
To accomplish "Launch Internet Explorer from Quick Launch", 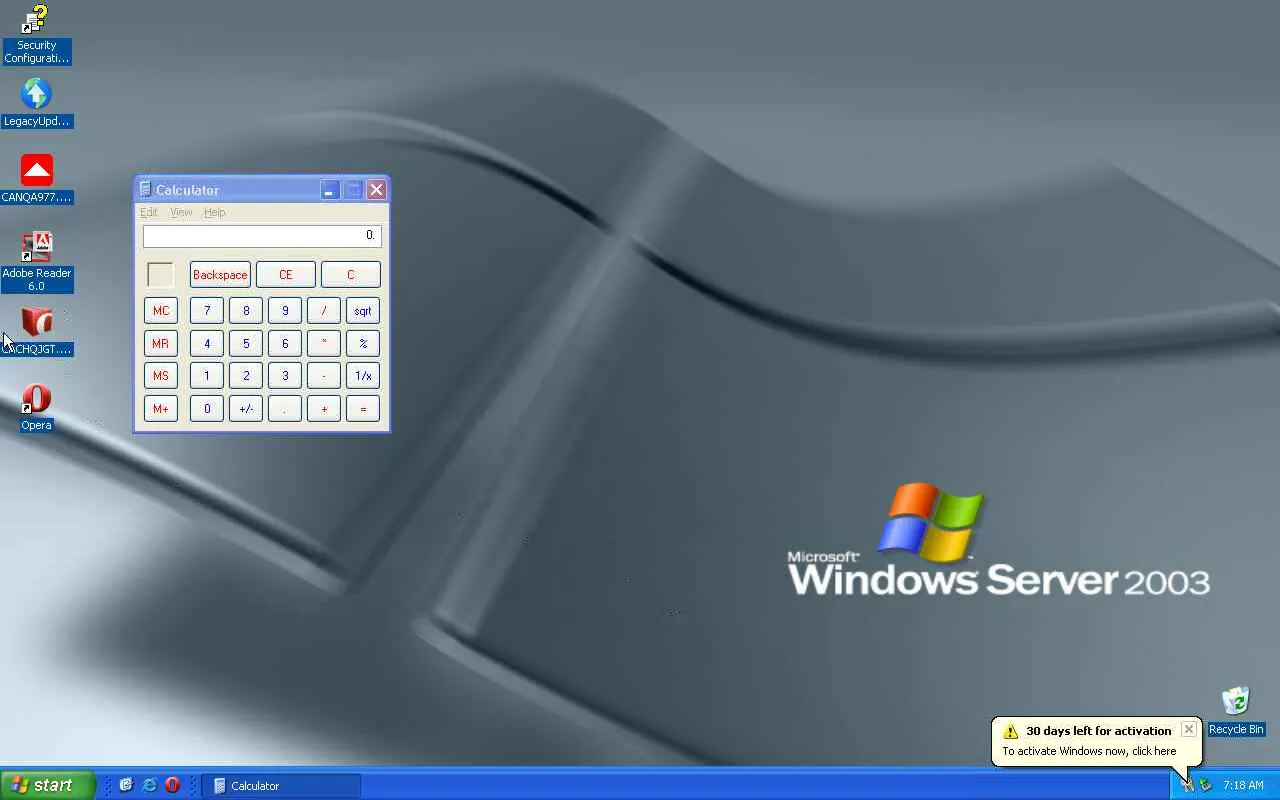I will (x=149, y=785).
